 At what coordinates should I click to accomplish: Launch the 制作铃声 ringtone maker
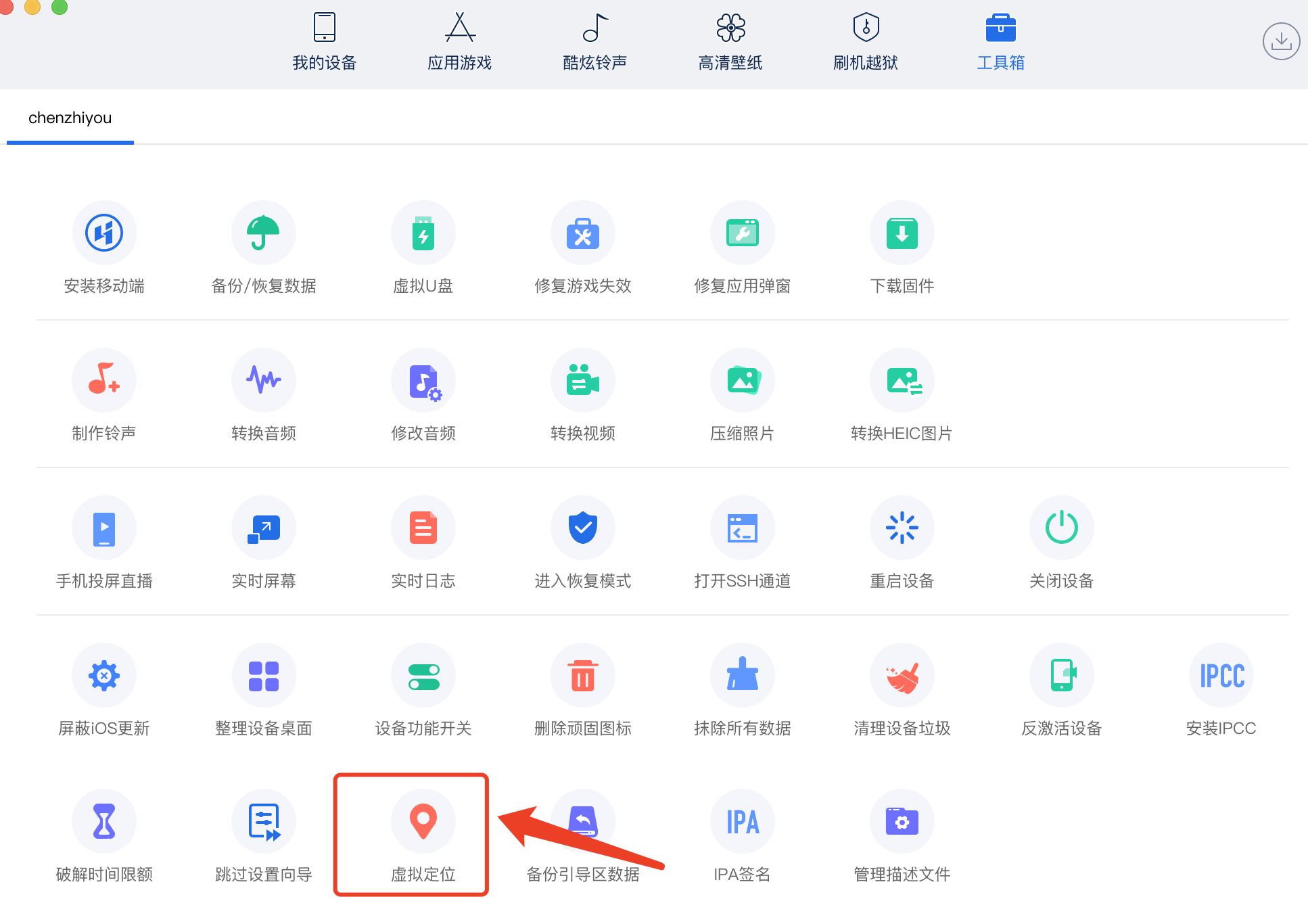pos(103,380)
